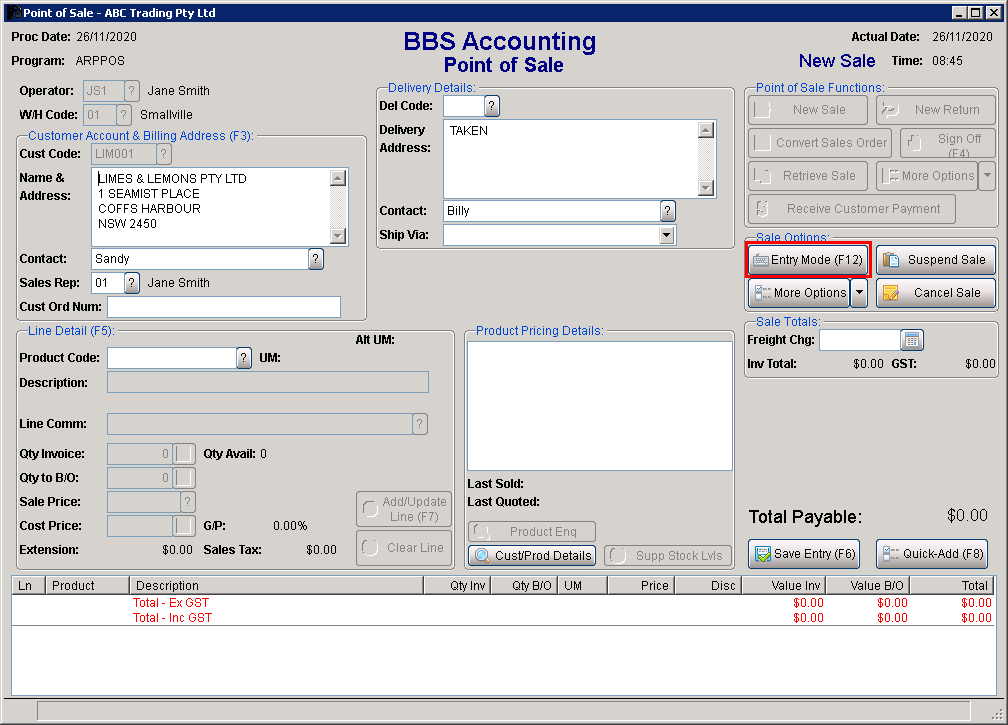The height and width of the screenshot is (725, 1008).
Task: Click the Suspend Sale button
Action: point(936,260)
